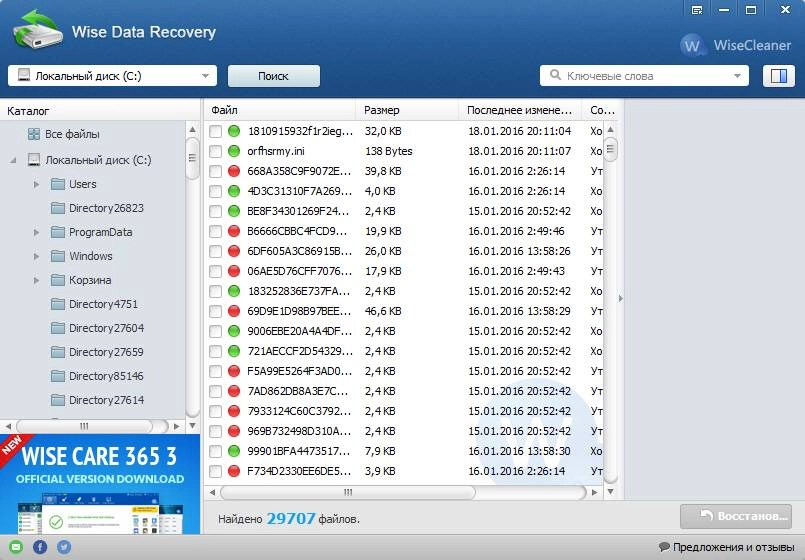Expand the side panel arrow right of file list
Image resolution: width=805 pixels, height=560 pixels.
click(x=621, y=298)
